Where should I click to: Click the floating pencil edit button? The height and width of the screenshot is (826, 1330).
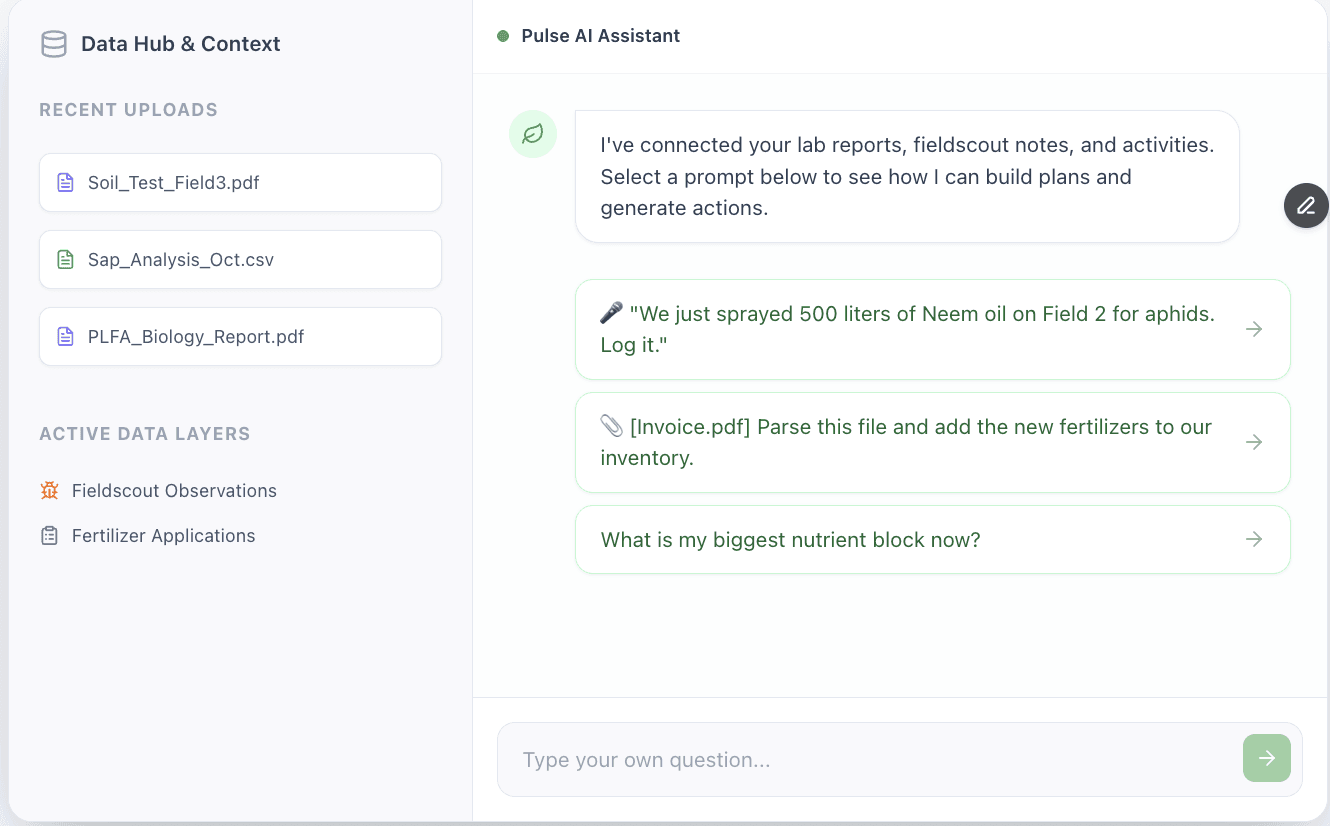tap(1306, 206)
